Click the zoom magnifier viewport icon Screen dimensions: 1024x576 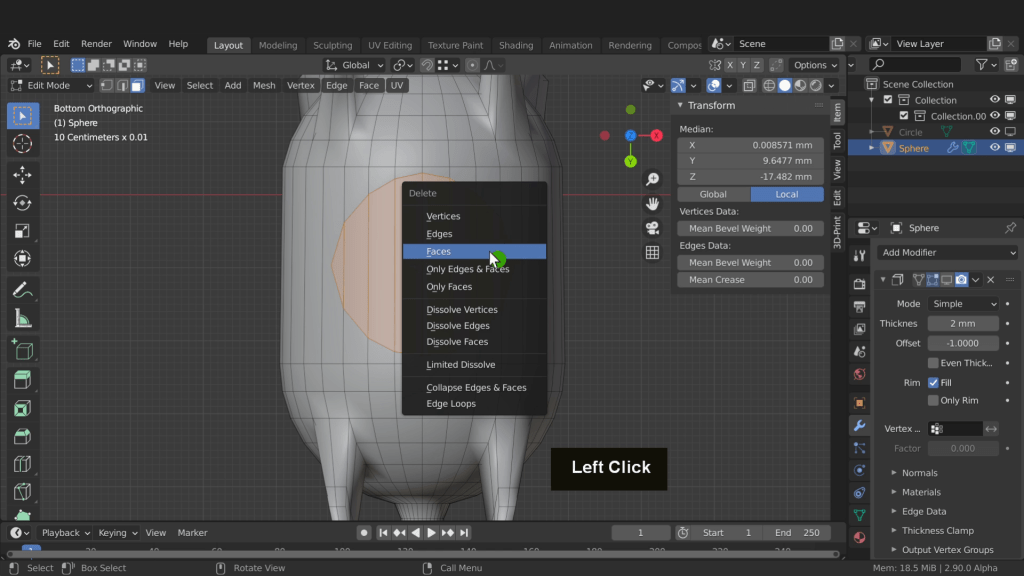tap(652, 179)
